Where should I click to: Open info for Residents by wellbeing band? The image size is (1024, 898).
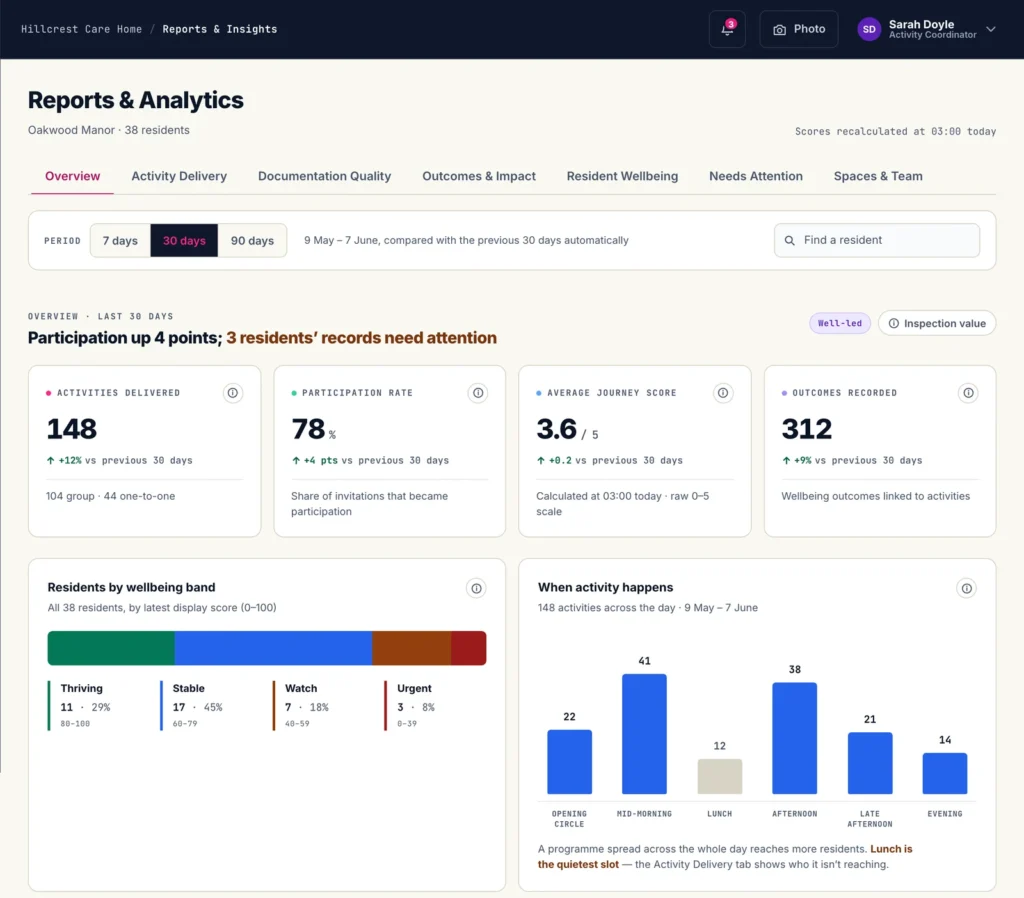477,588
